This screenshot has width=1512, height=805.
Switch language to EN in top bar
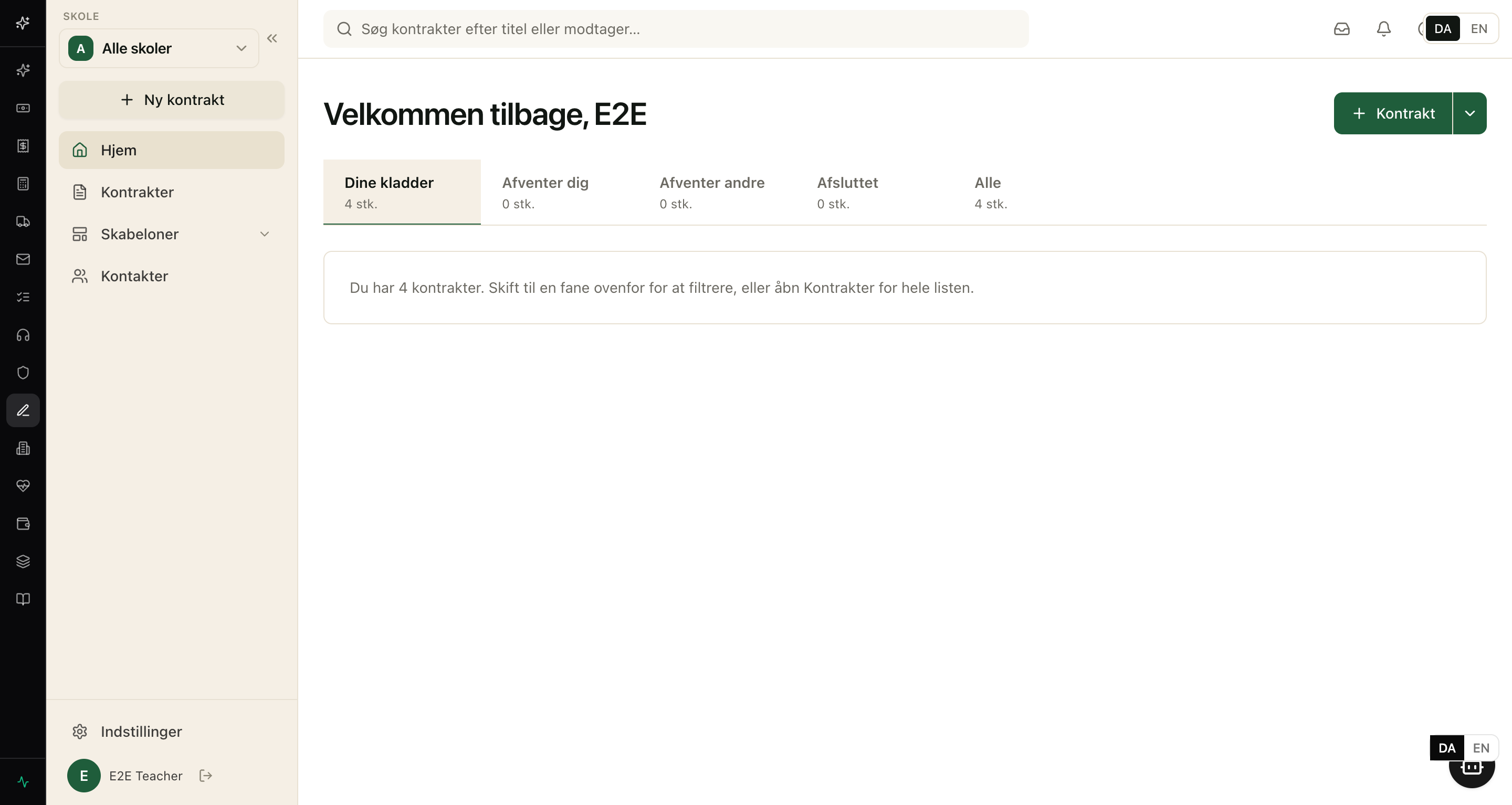tap(1478, 29)
